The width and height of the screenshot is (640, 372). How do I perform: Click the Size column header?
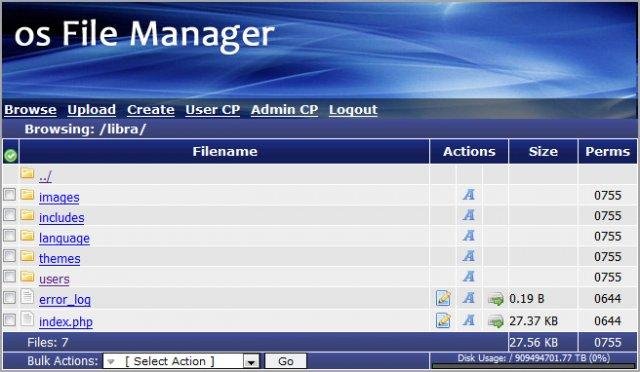point(543,151)
